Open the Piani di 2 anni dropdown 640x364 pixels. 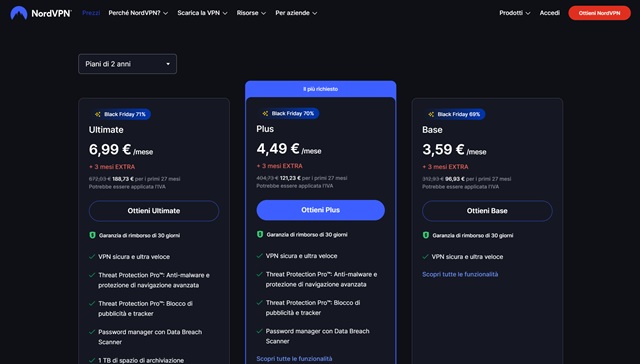(127, 64)
